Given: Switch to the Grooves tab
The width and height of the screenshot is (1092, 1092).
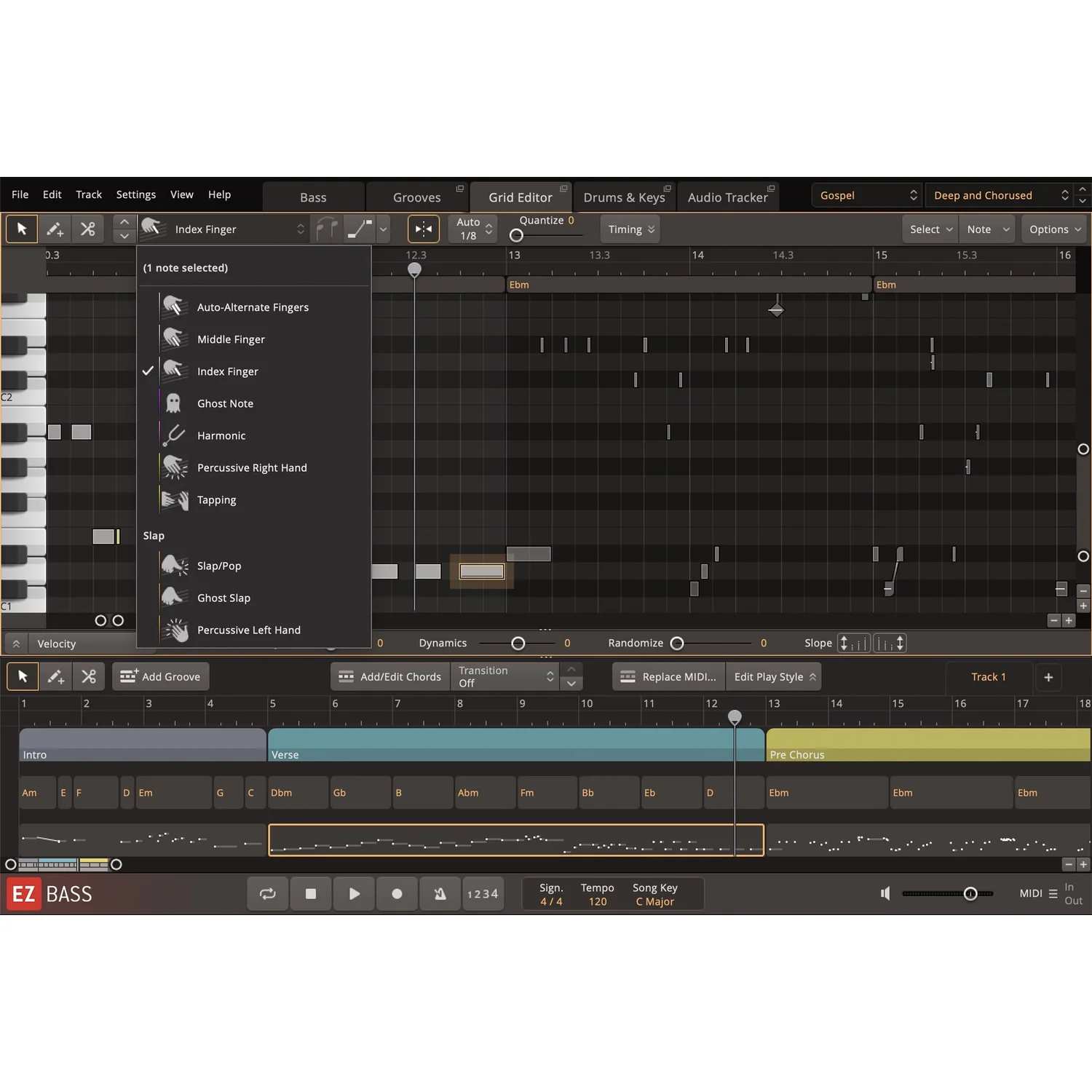Looking at the screenshot, I should coord(417,197).
